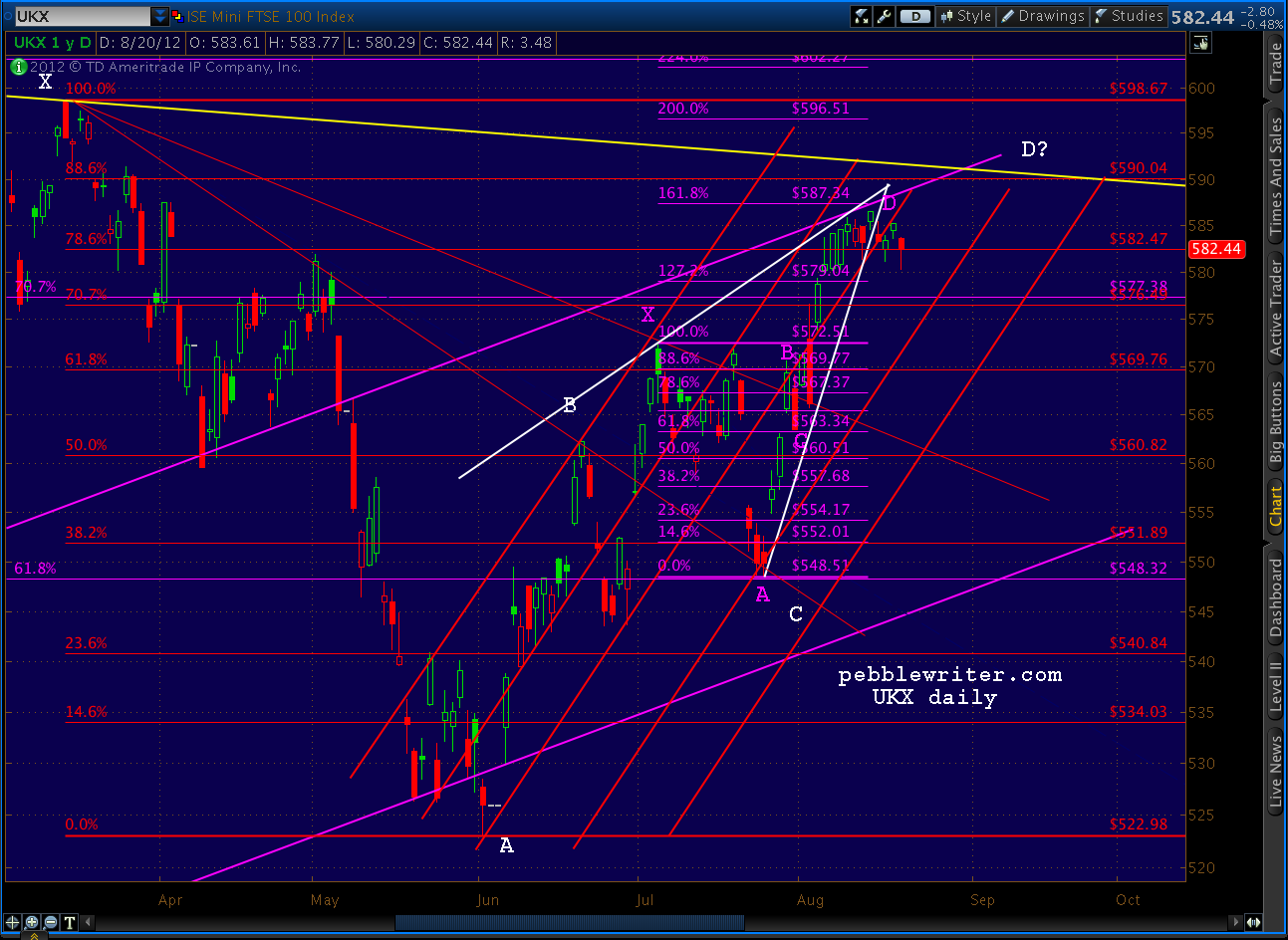Click the candlestick icon on the Style button
This screenshot has height=940, width=1288.
pyautogui.click(x=947, y=16)
